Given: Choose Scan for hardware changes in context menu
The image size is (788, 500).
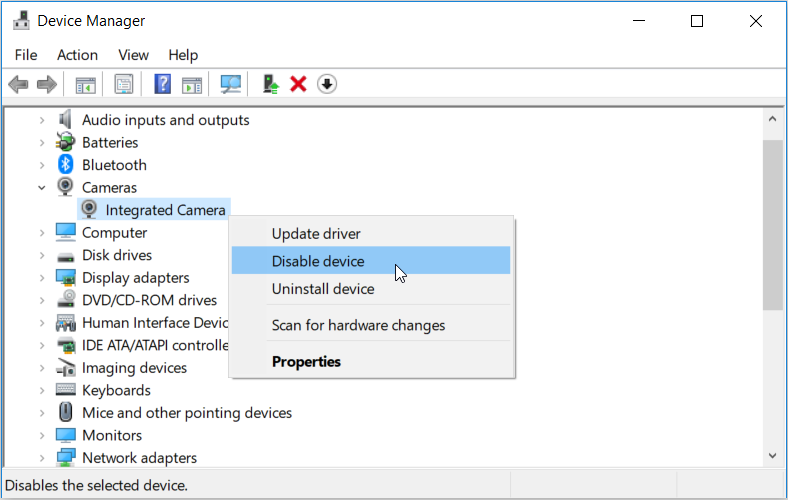Looking at the screenshot, I should click(371, 325).
